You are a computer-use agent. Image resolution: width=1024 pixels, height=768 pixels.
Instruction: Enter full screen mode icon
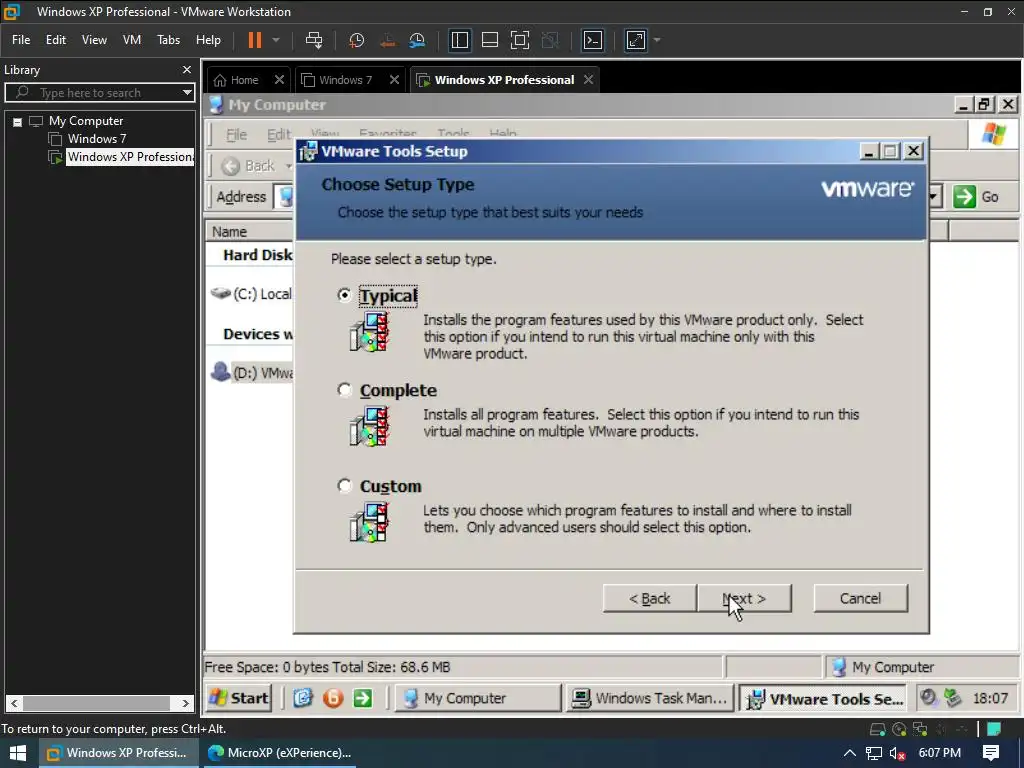point(520,40)
